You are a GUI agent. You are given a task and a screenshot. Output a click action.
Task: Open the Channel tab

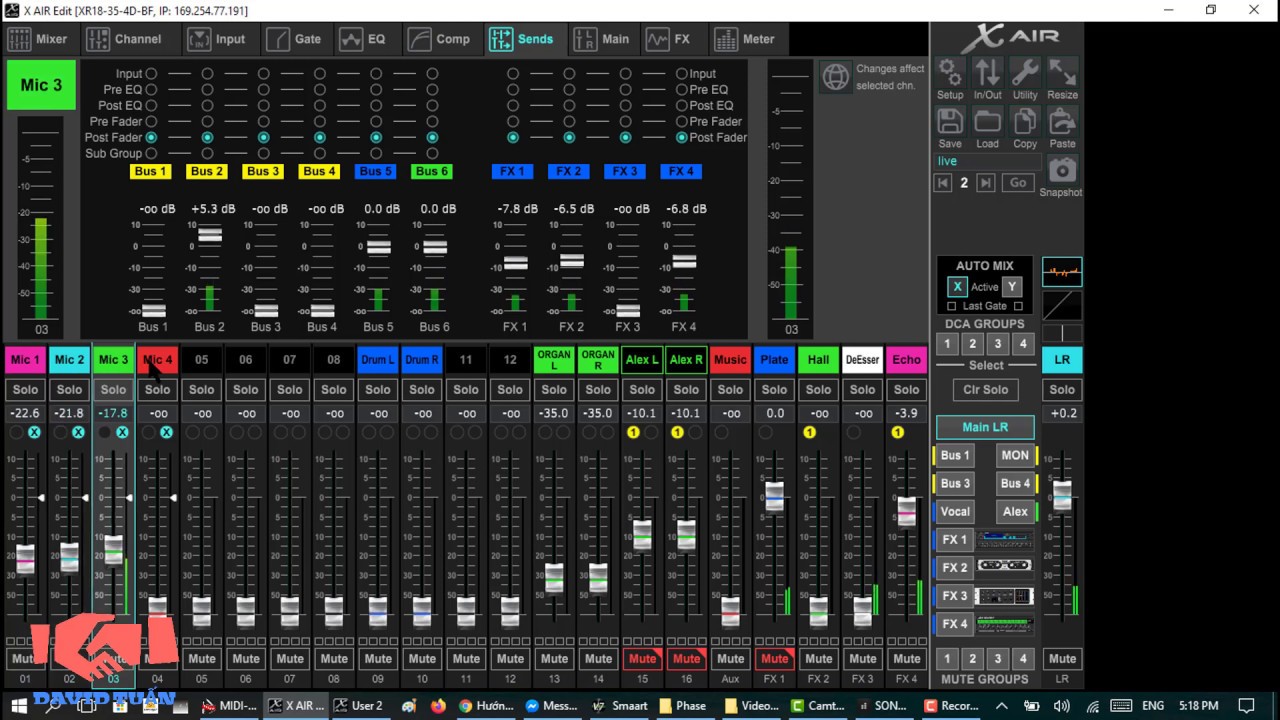tap(124, 39)
